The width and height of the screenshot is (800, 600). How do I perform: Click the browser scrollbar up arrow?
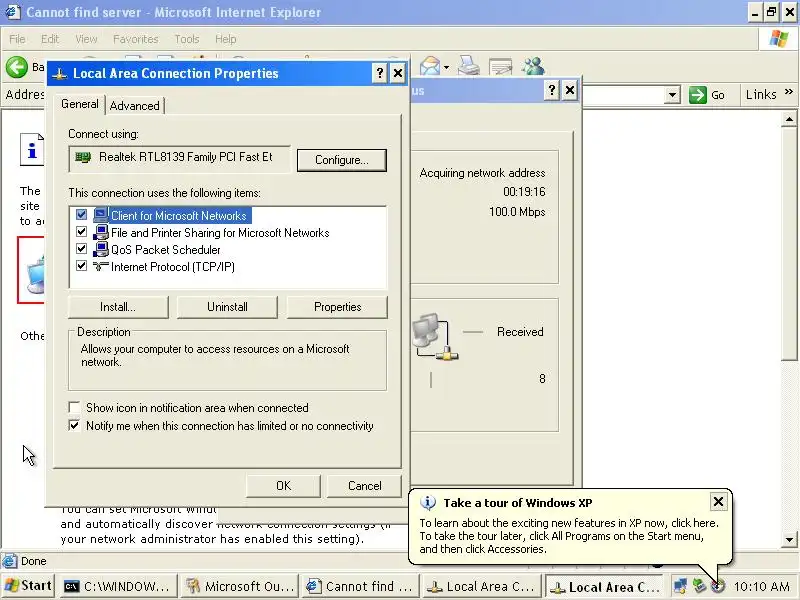[x=789, y=120]
